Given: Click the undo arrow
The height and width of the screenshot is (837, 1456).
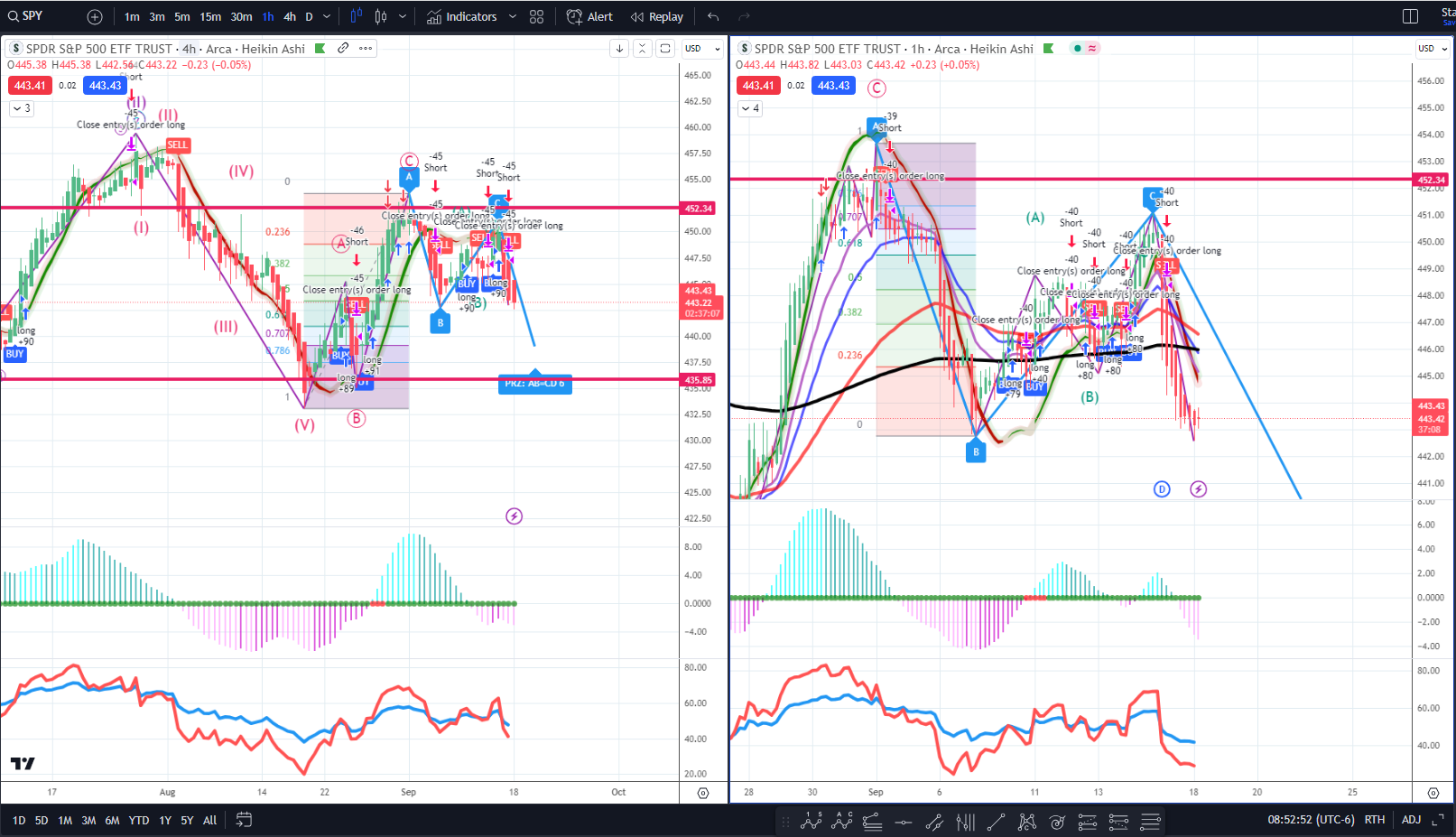Looking at the screenshot, I should point(713,16).
